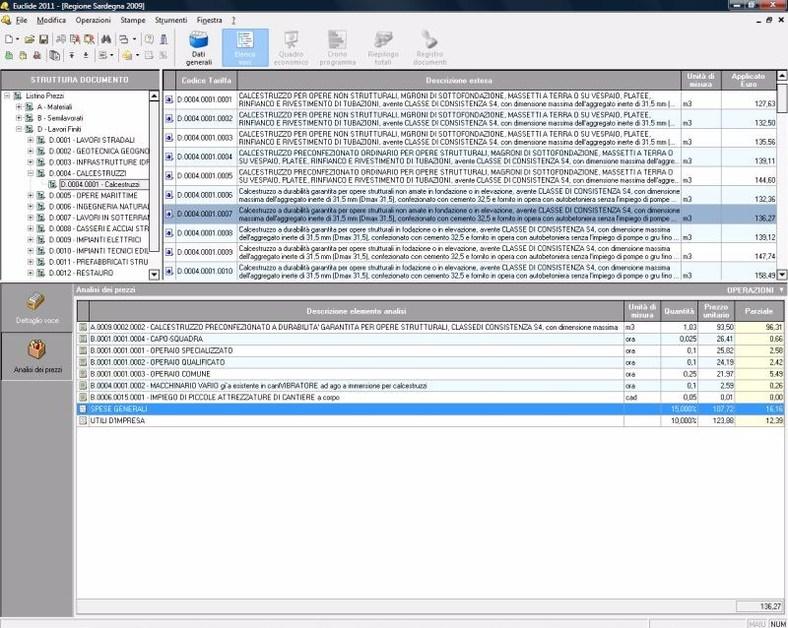Select the Analisi dei prezzi side icon
The width and height of the screenshot is (788, 628).
click(x=36, y=356)
